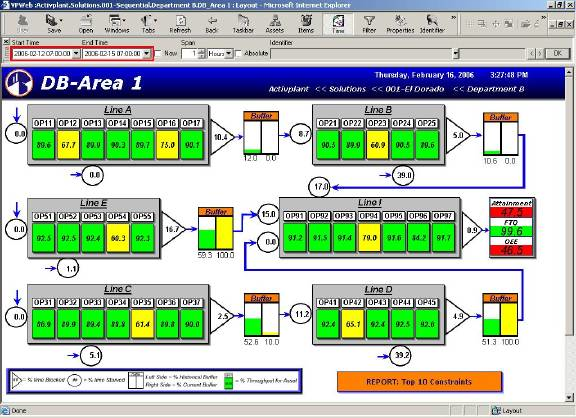Click the Activplant breadcrumb link
The width and height of the screenshot is (576, 418).
coord(288,89)
